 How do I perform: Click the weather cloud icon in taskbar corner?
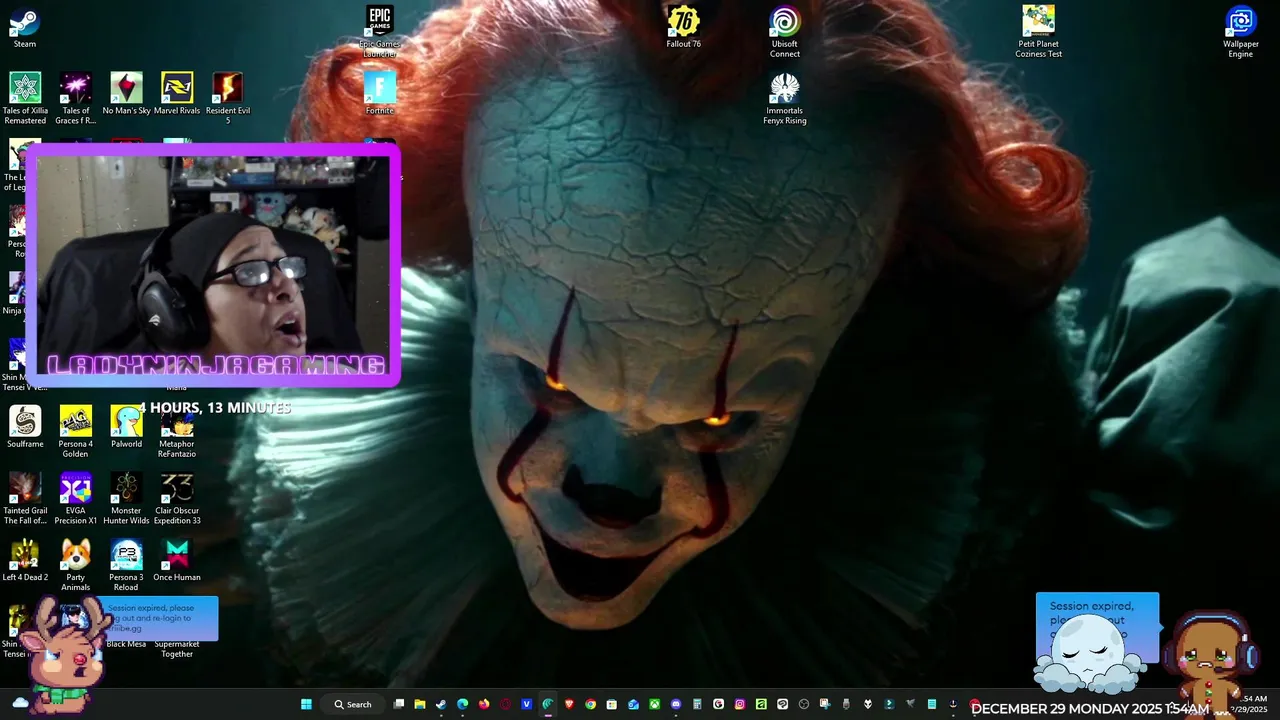coord(20,703)
